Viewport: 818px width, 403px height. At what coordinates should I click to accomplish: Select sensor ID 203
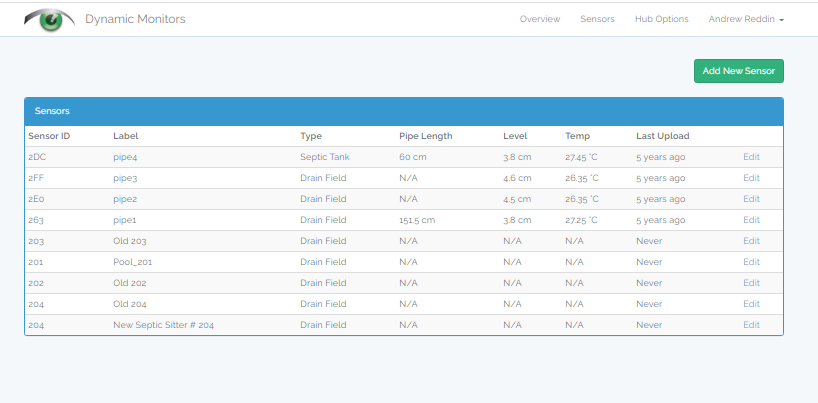(36, 241)
